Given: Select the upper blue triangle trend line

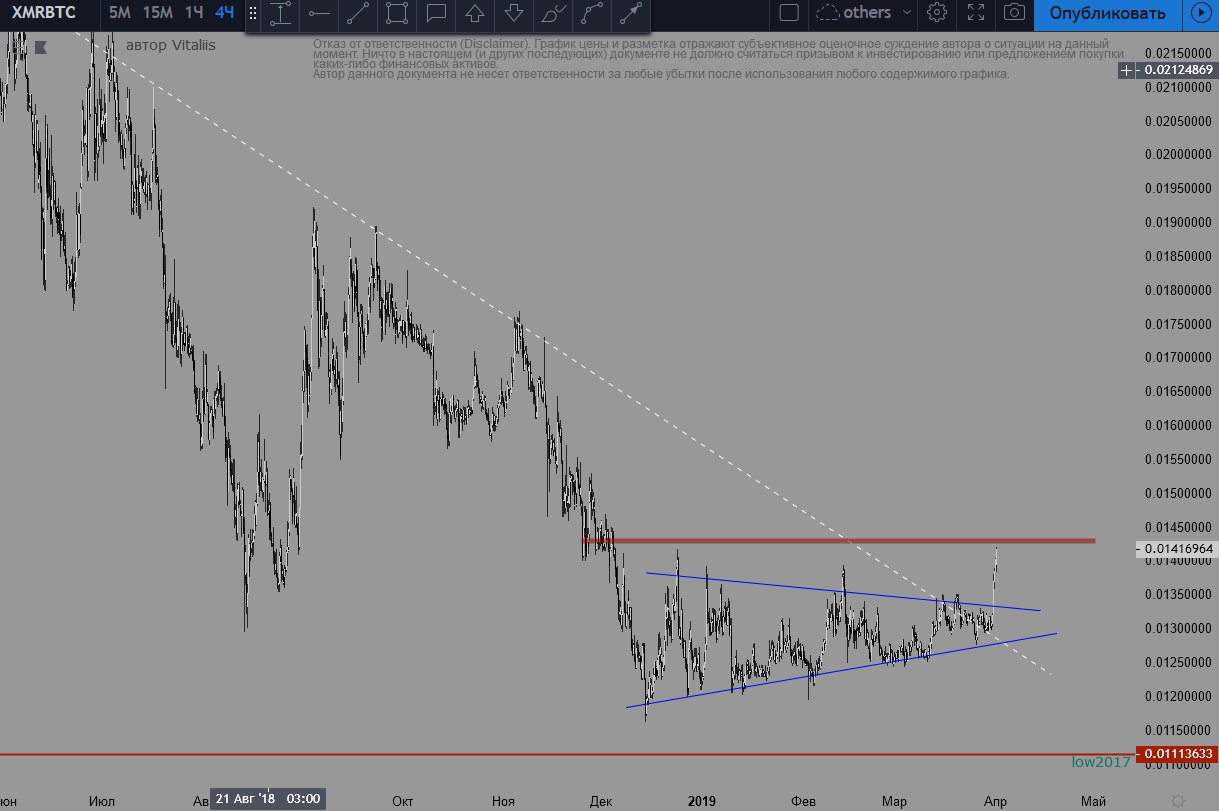Looking at the screenshot, I should (843, 591).
